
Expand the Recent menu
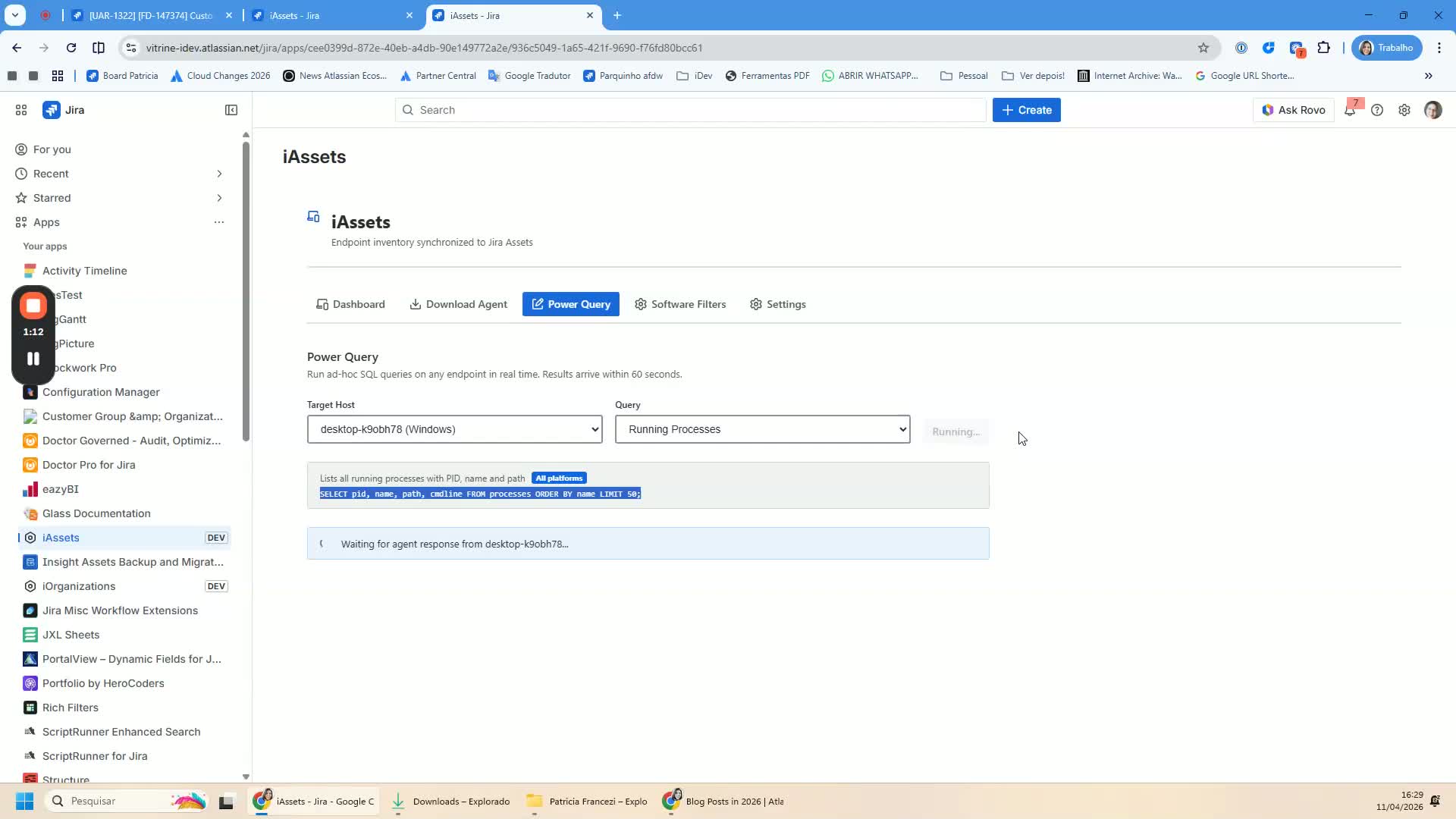tap(219, 174)
